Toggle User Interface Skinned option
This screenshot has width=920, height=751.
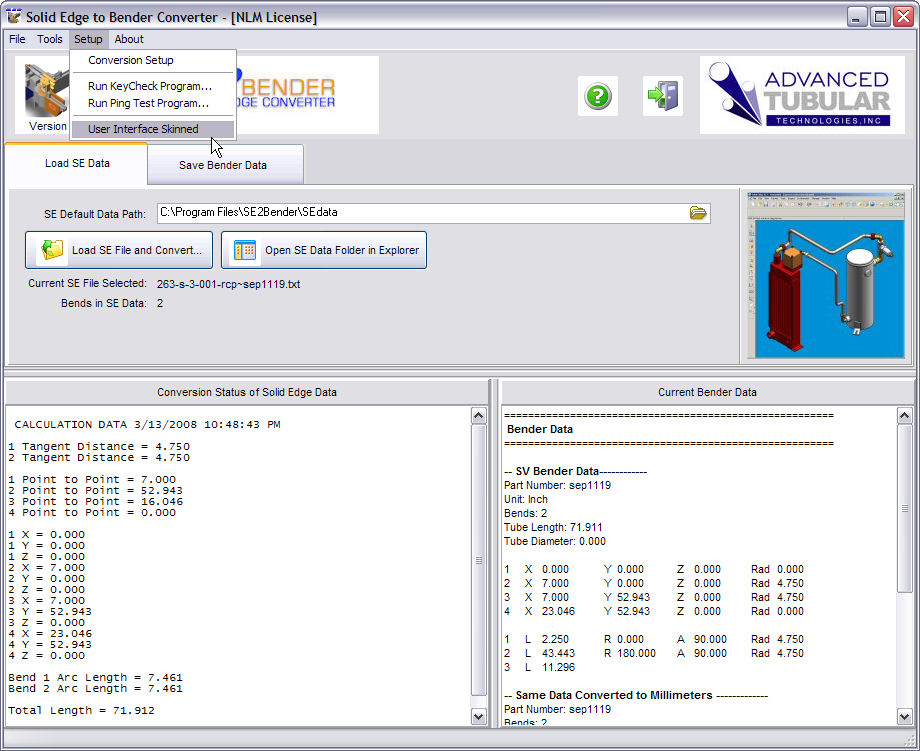click(x=143, y=129)
